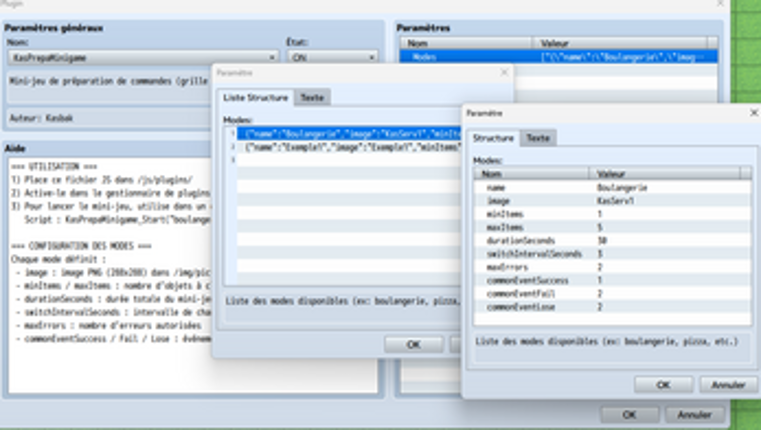Click the Valeur header in the structure table
Viewport: 761px width, 430px height.
[x=664, y=173]
